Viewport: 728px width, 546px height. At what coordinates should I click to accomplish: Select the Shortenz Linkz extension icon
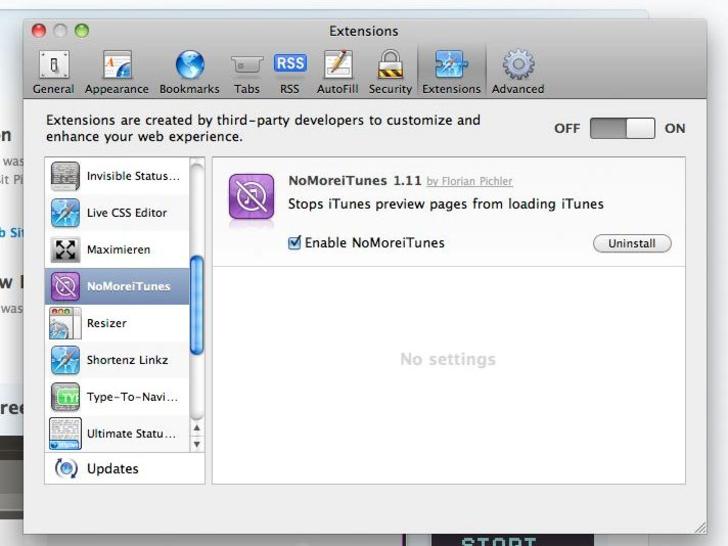pos(65,360)
